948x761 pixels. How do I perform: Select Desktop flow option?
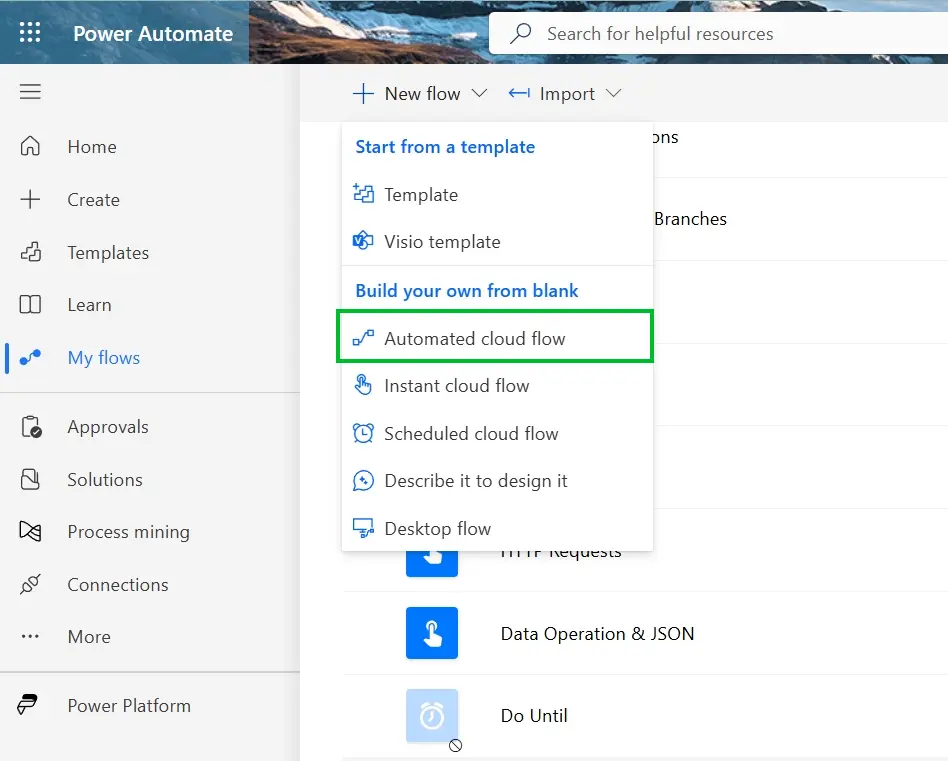click(497, 528)
